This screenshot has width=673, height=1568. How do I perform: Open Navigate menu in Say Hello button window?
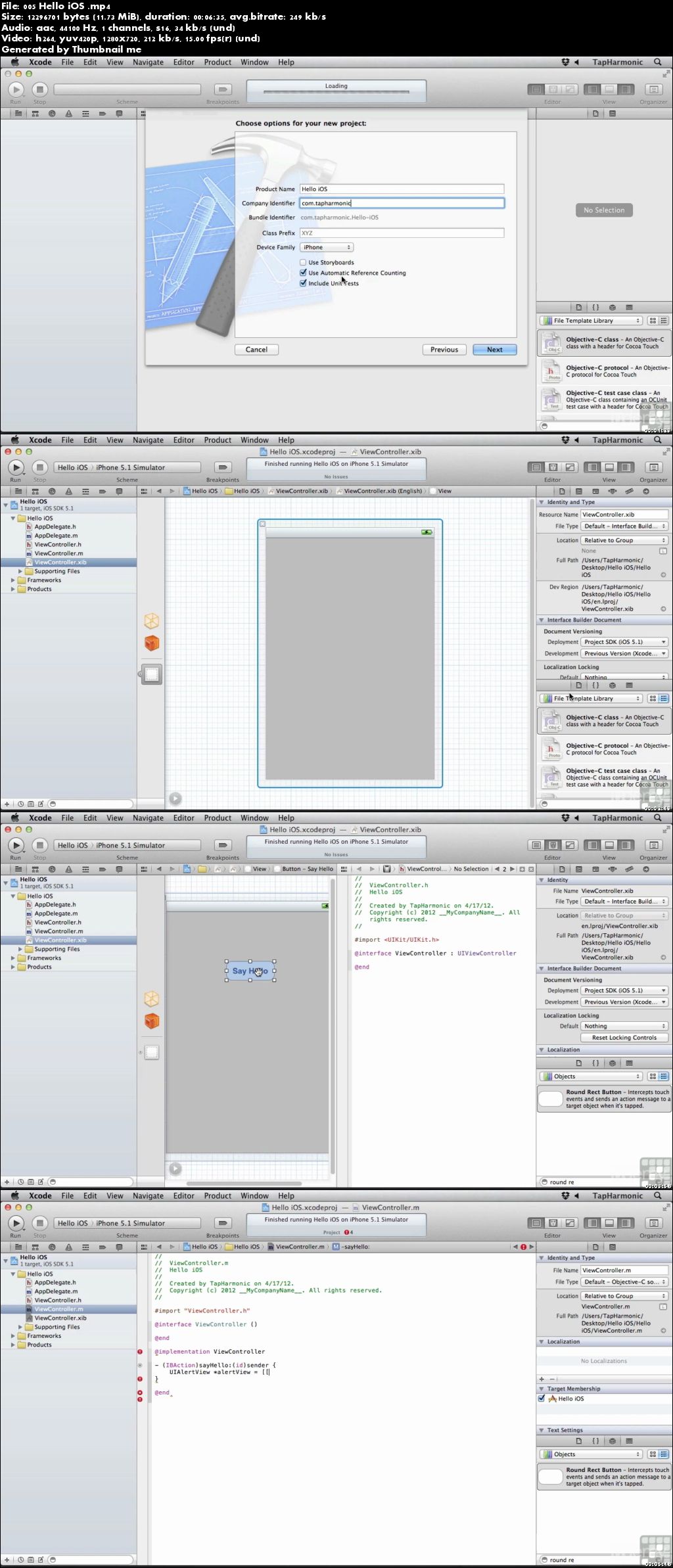148,818
